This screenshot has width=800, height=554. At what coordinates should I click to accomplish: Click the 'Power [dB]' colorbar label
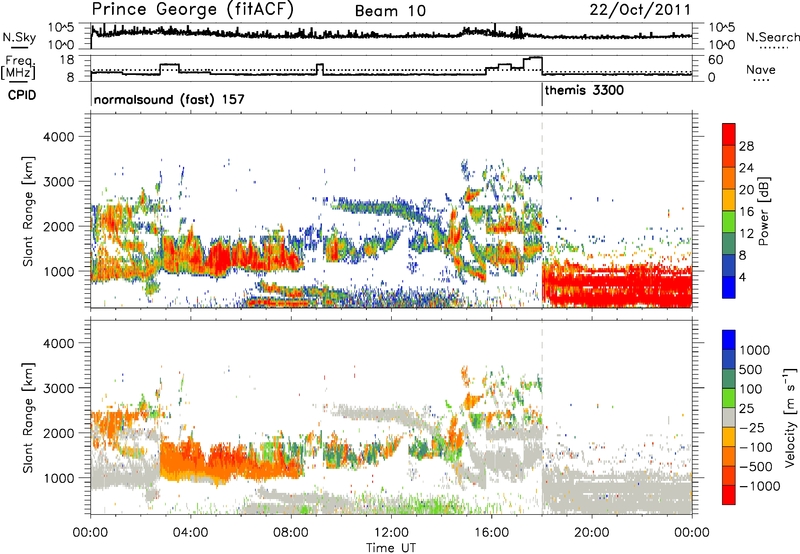763,211
